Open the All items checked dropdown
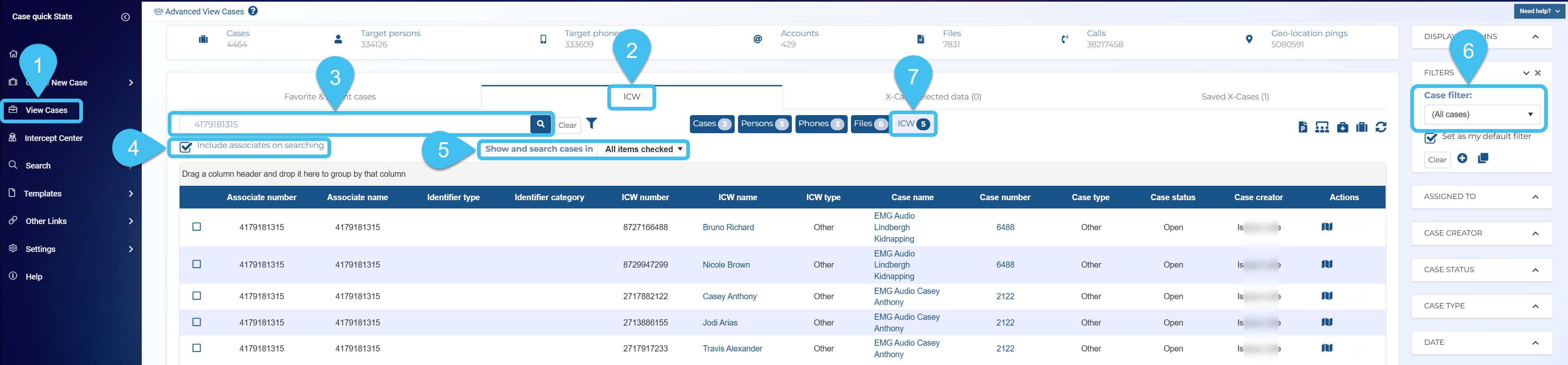The image size is (1568, 365). (643, 149)
